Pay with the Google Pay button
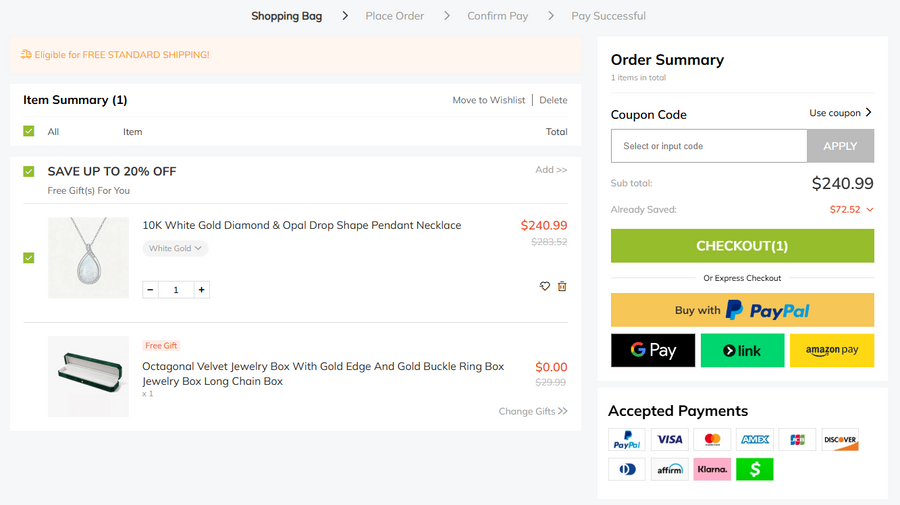 click(x=653, y=350)
